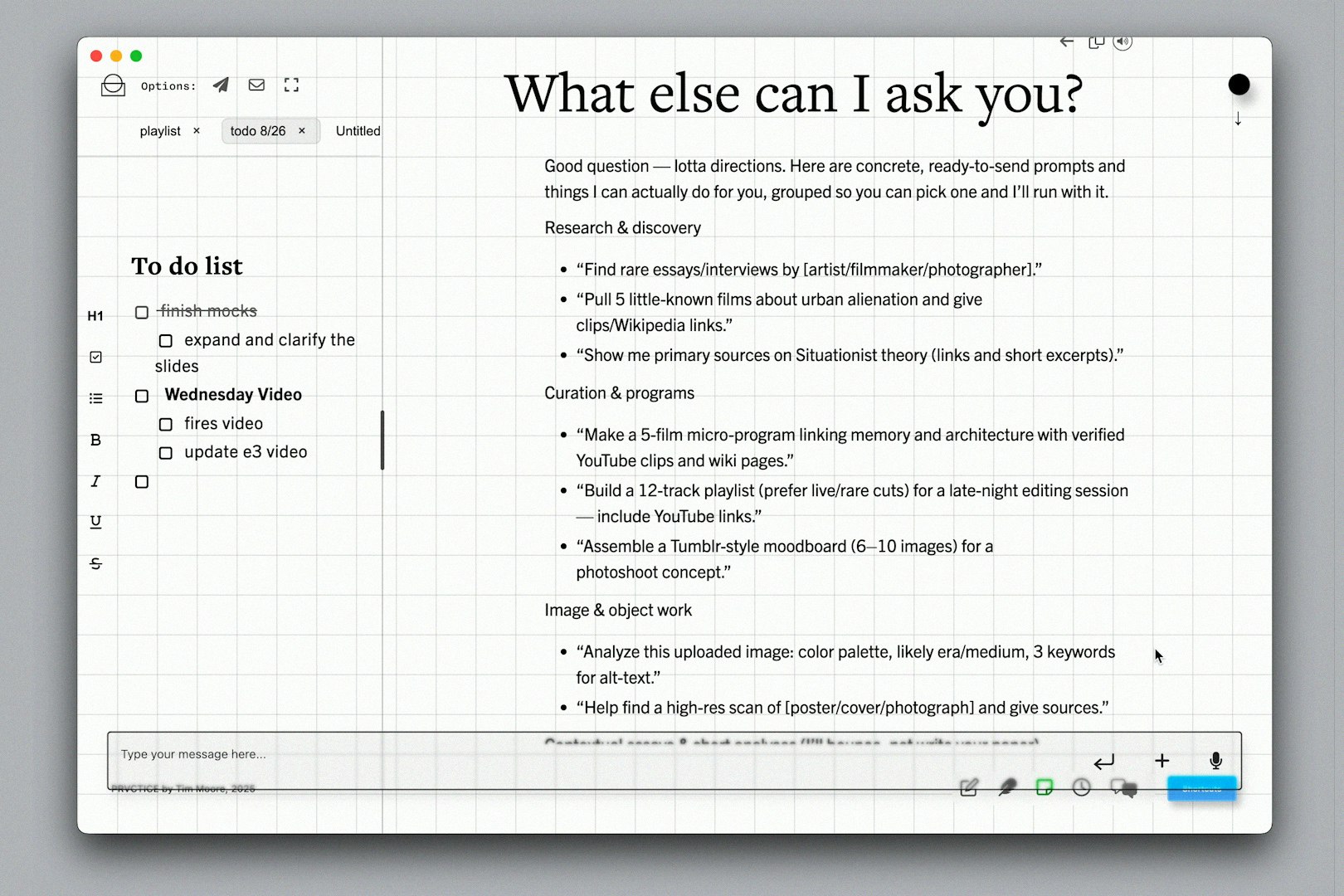Apply H1 heading formatting
This screenshot has height=896, width=1344.
(95, 316)
